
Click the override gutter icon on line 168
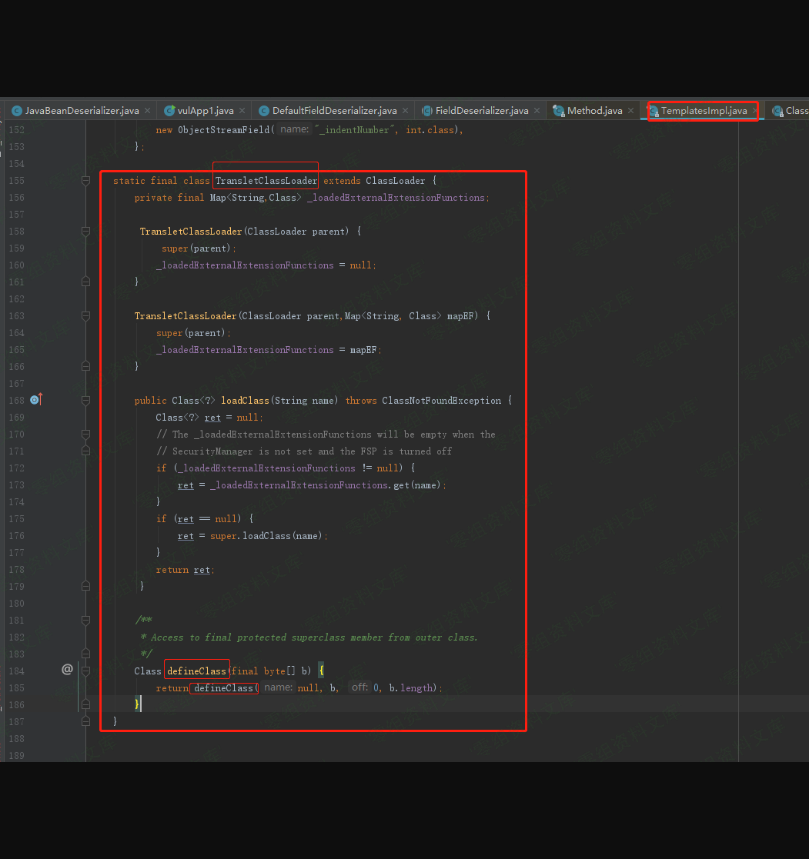pos(35,400)
